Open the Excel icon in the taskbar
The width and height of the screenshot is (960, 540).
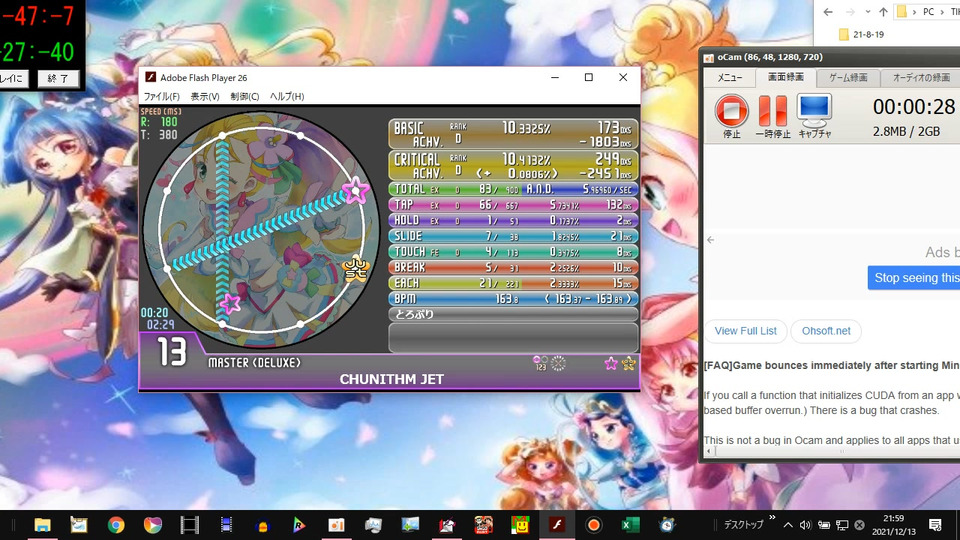click(x=630, y=525)
